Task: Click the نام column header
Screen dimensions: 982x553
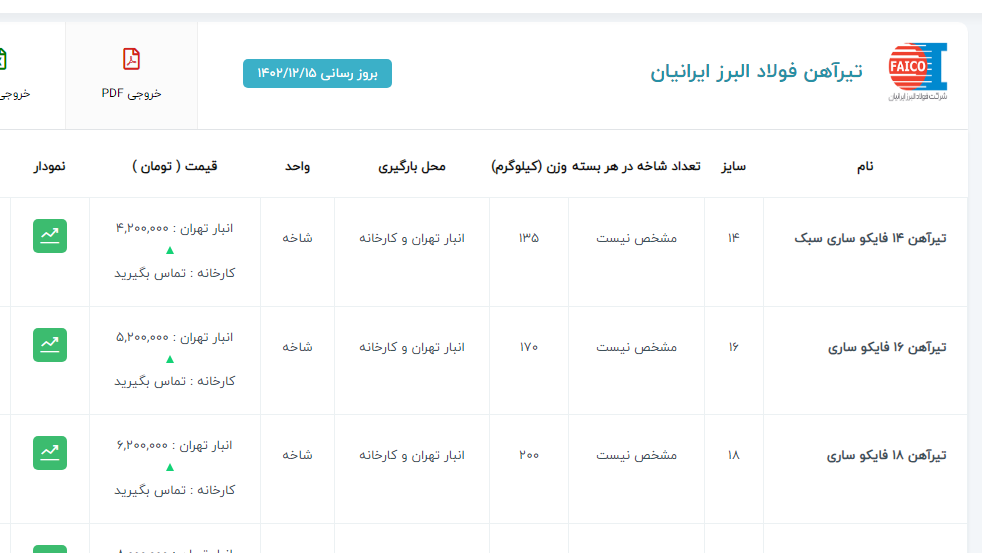Action: pos(865,166)
